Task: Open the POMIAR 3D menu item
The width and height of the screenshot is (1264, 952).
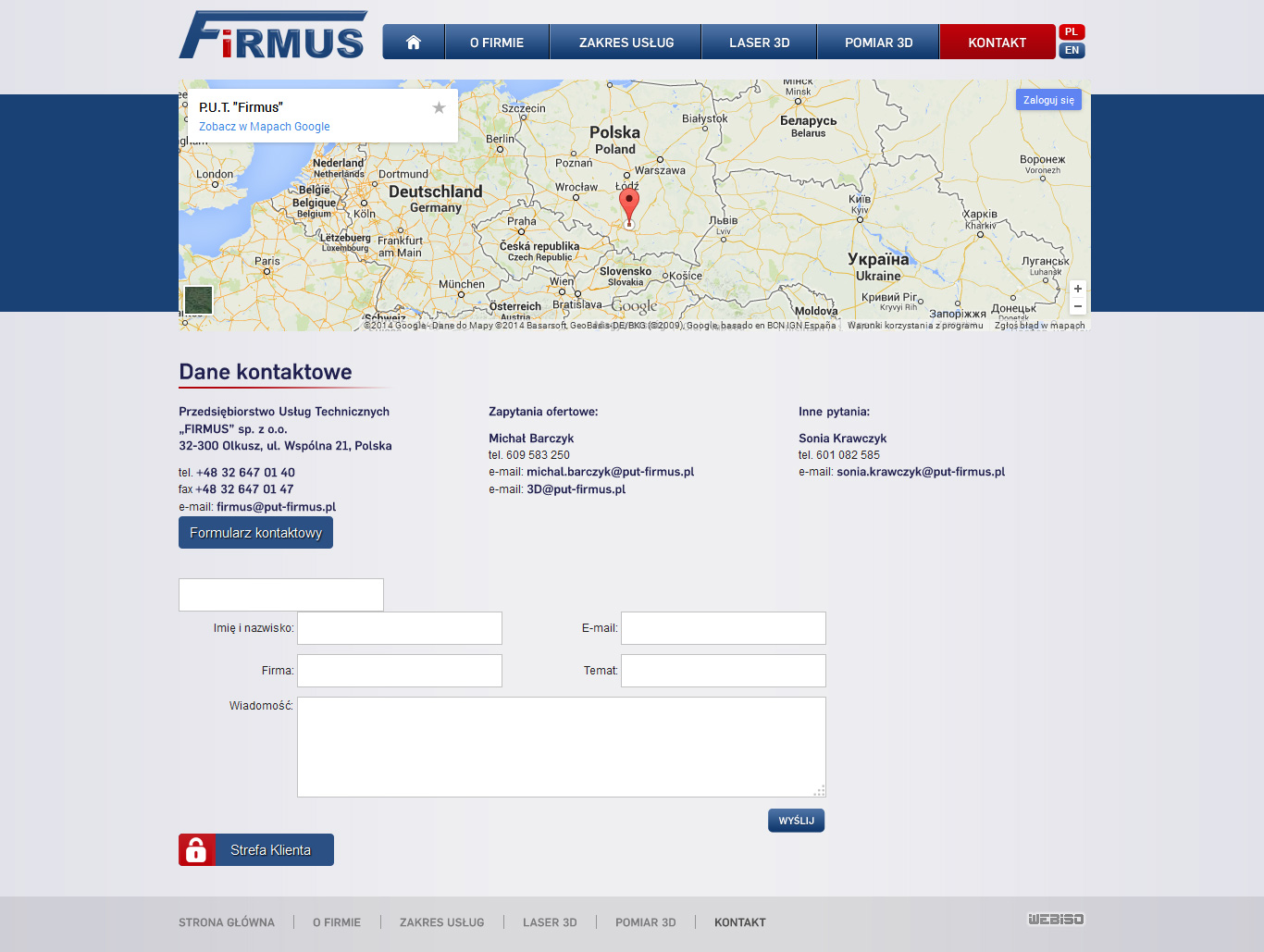Action: 879,43
